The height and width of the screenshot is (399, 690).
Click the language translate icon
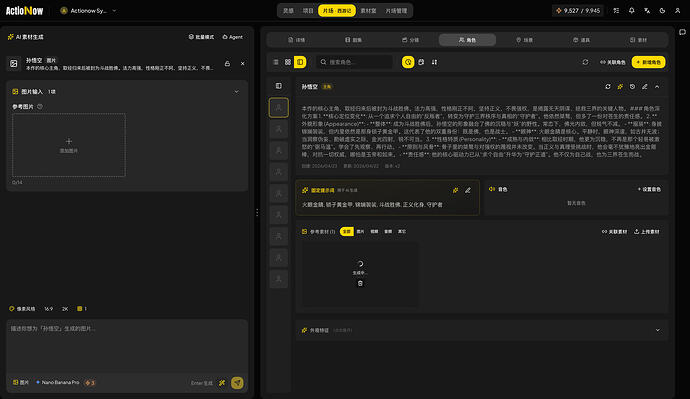[x=647, y=11]
